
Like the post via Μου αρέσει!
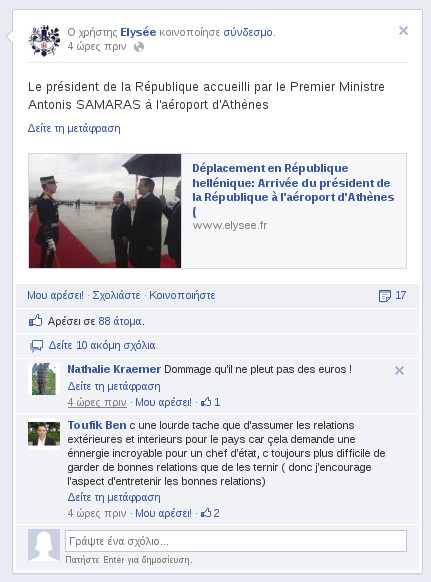(x=55, y=295)
